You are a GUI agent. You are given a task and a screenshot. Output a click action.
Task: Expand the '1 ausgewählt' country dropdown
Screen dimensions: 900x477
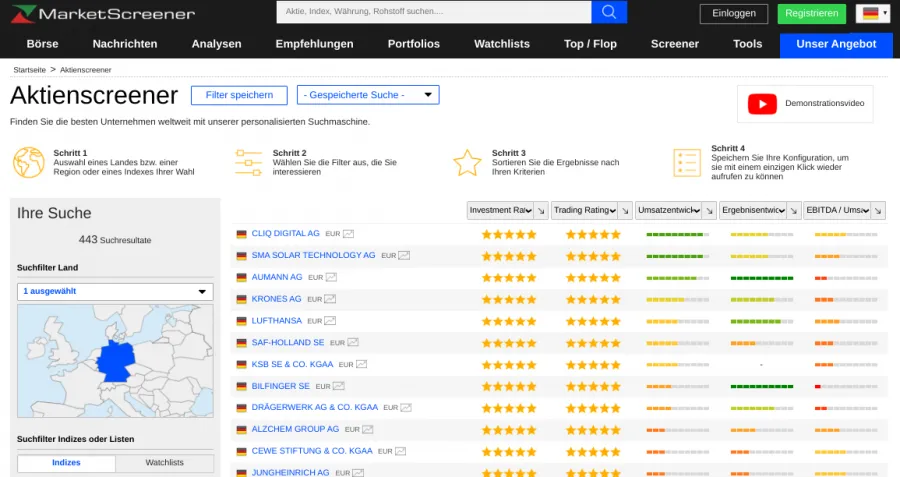click(x=115, y=292)
